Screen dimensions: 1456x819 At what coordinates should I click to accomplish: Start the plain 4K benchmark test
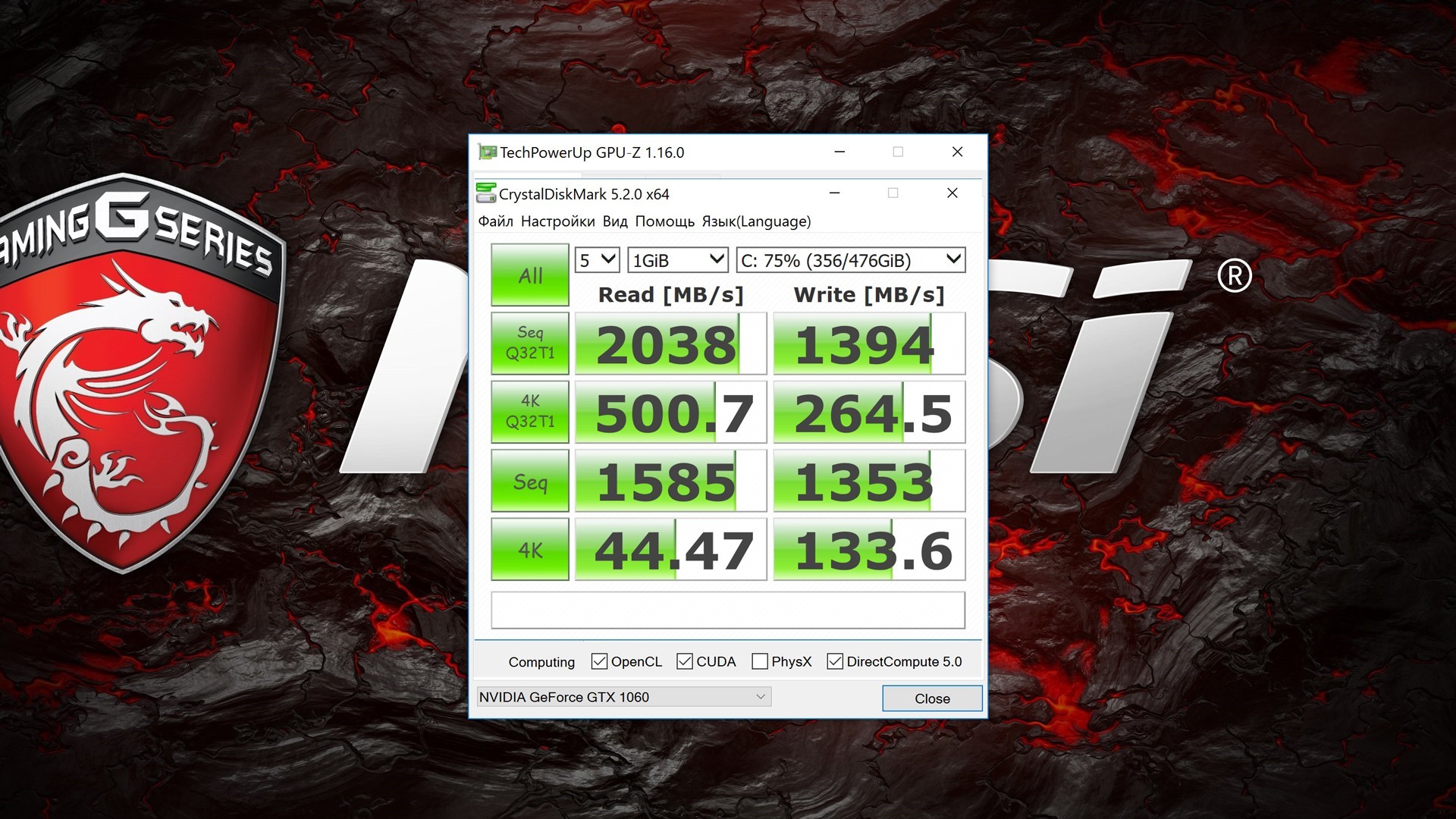[x=530, y=550]
